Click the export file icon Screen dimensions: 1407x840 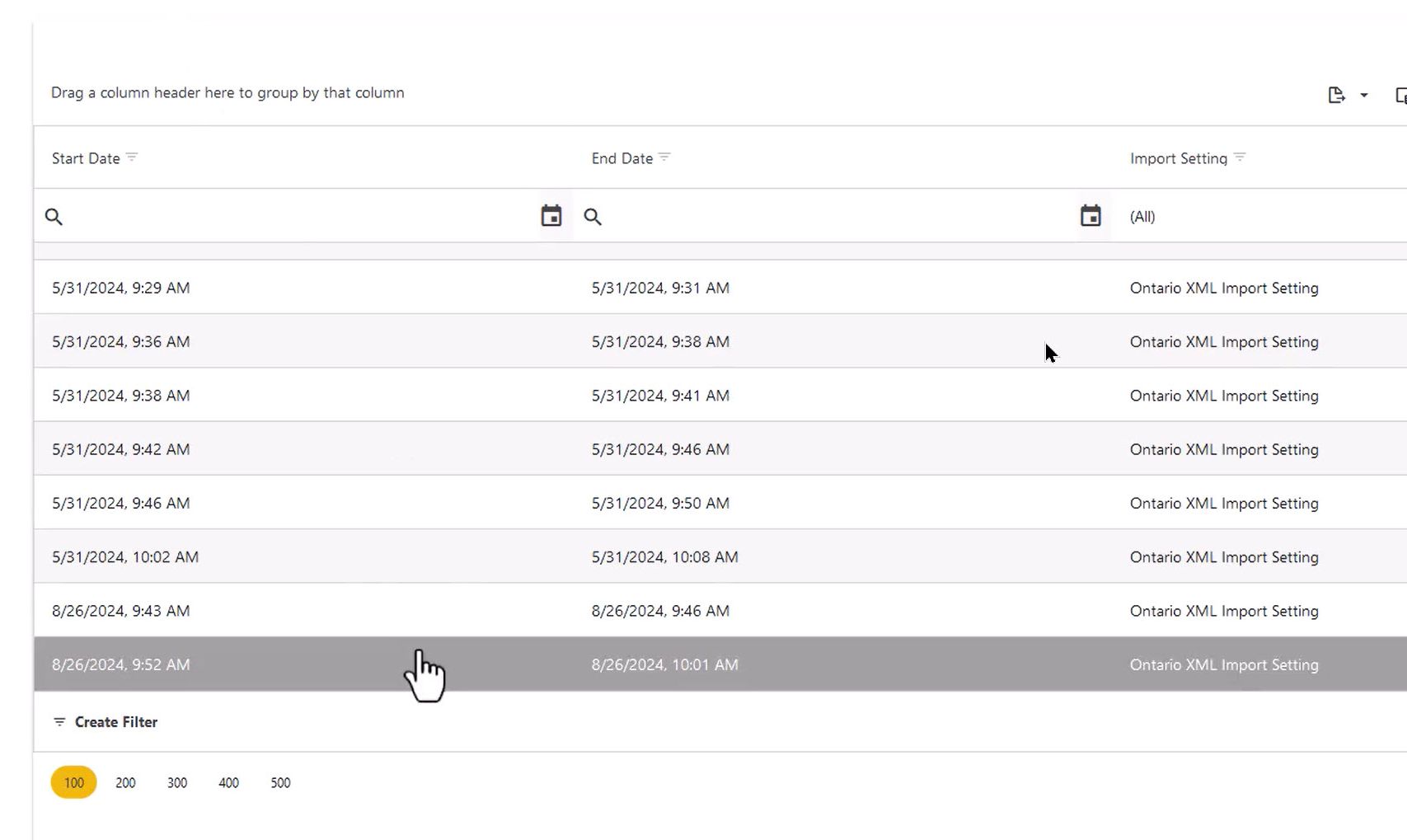[1336, 96]
